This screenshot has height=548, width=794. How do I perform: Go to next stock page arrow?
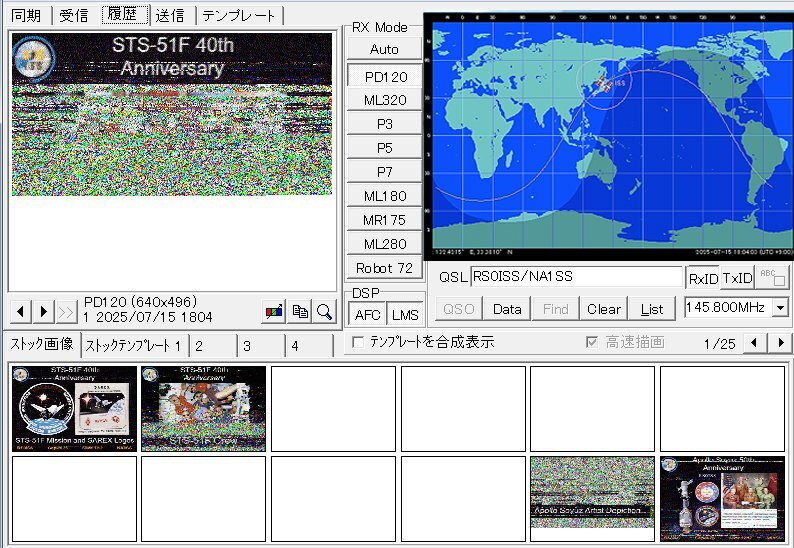[780, 343]
